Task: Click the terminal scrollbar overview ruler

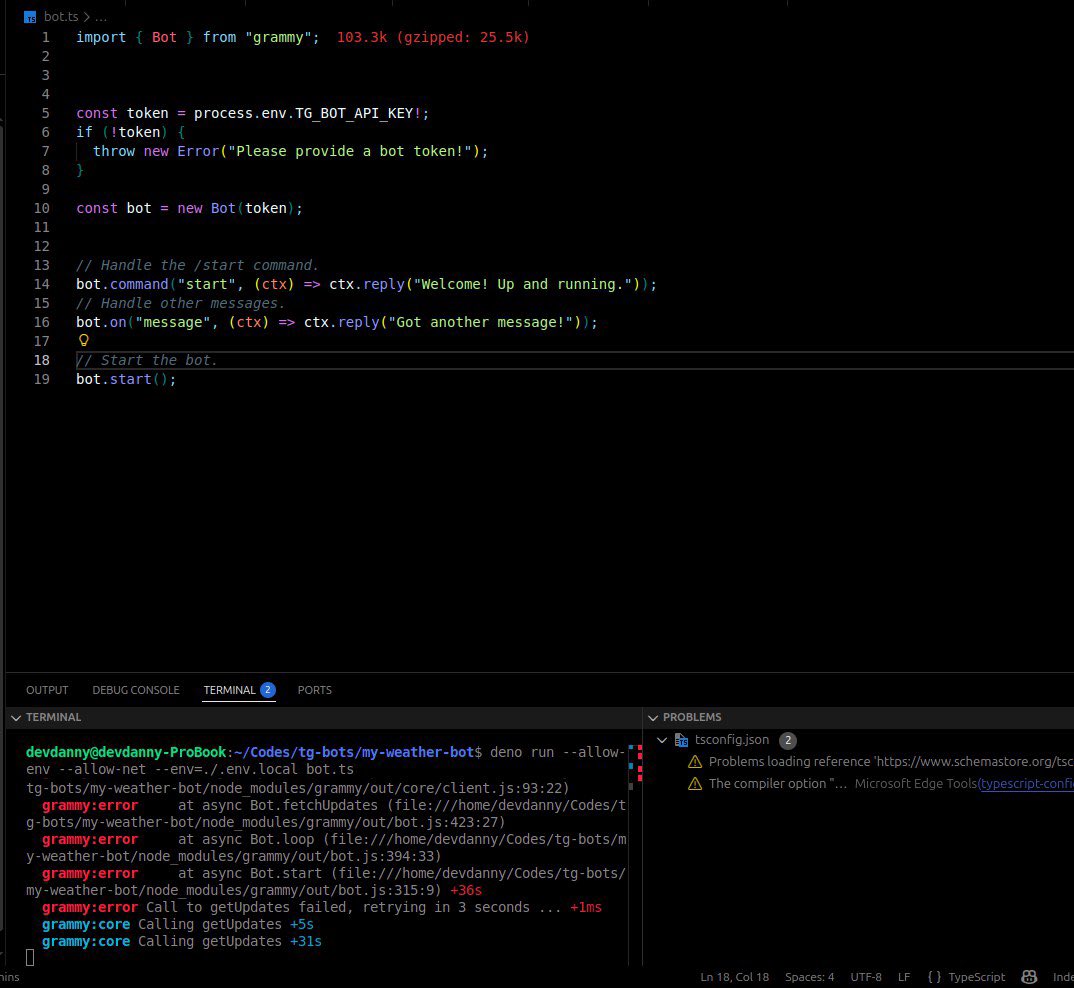Action: point(634,854)
